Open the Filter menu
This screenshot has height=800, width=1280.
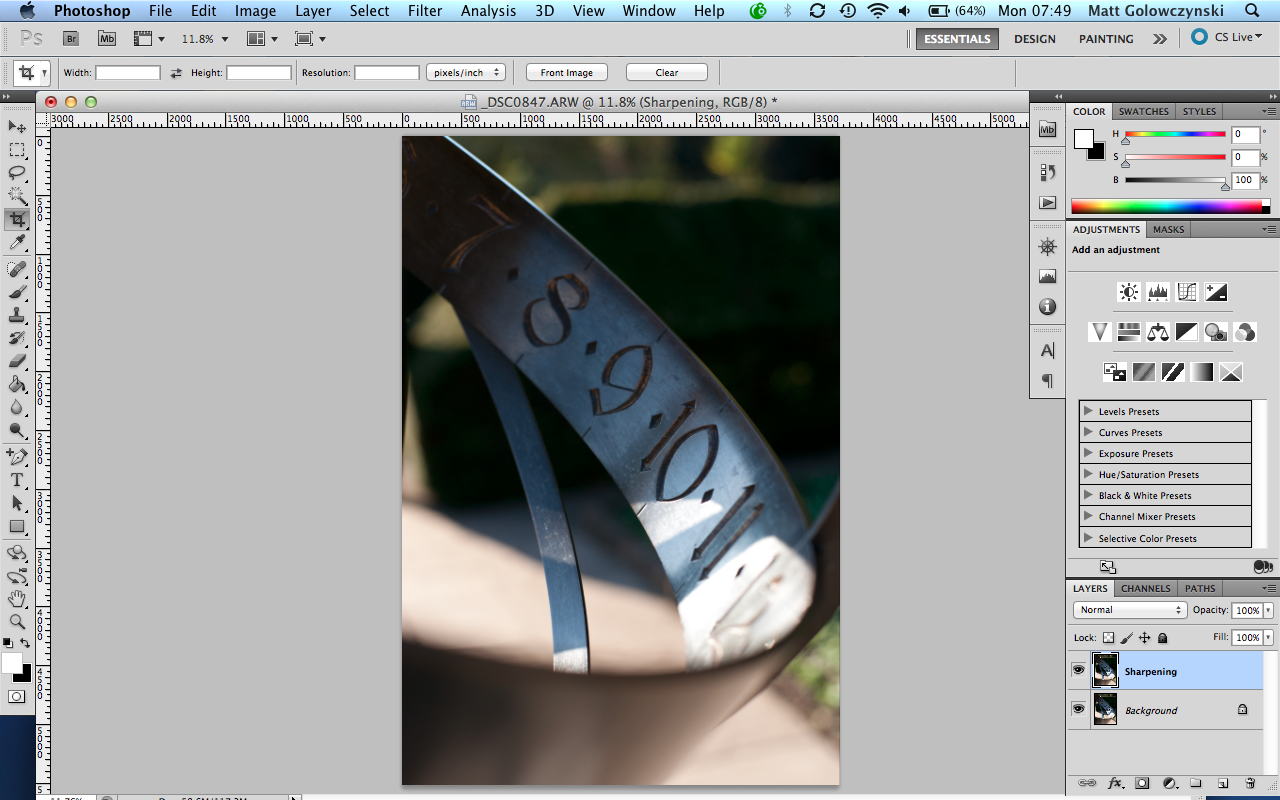425,11
